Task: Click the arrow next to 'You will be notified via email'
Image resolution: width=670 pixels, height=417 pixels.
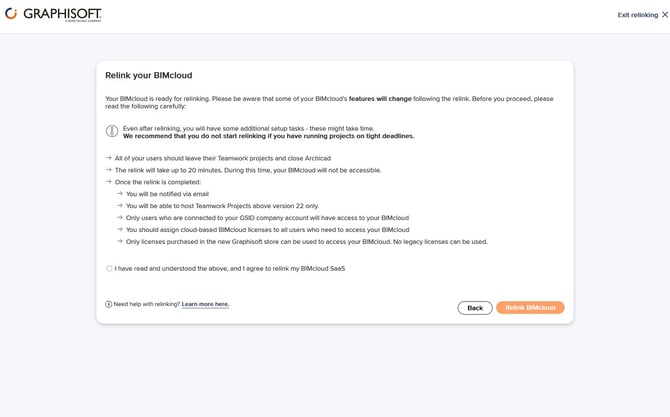Action: coord(120,194)
